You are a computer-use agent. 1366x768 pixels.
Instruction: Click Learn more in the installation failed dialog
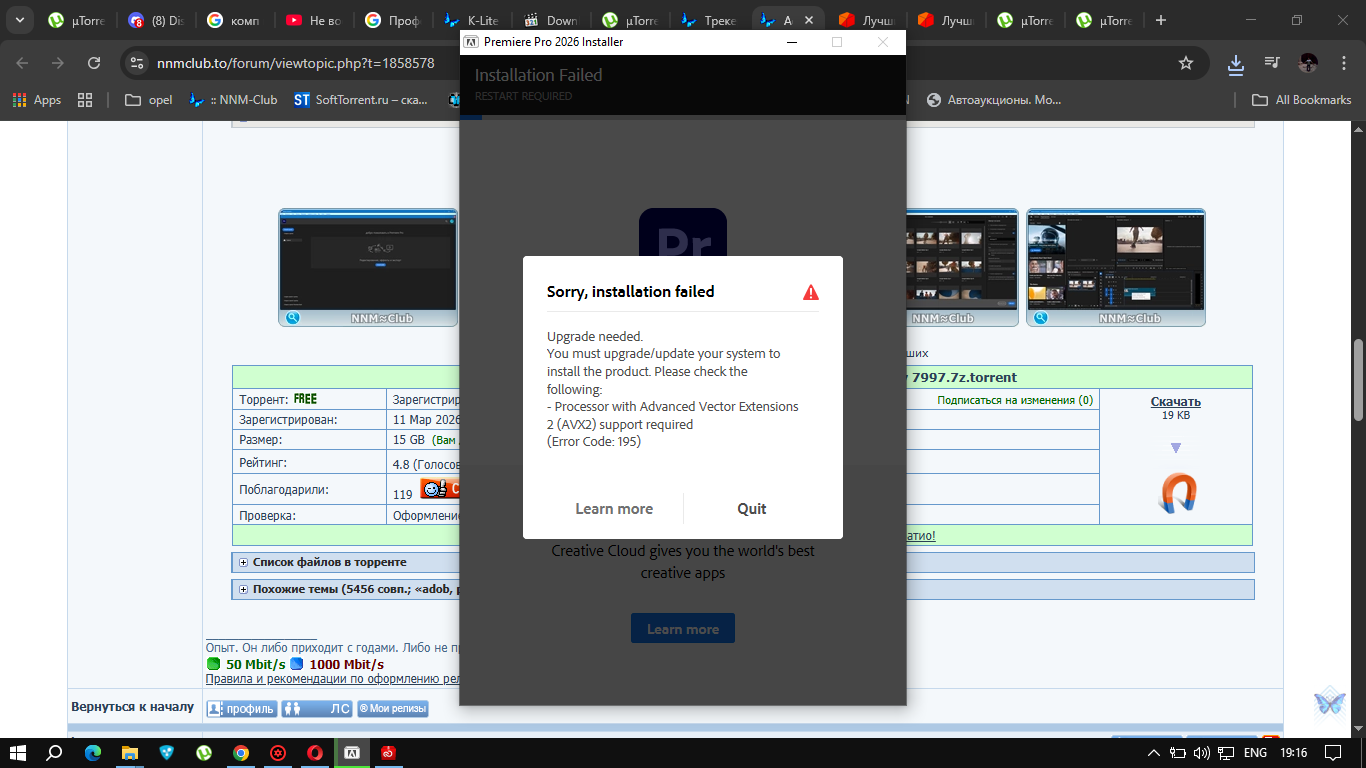[614, 509]
